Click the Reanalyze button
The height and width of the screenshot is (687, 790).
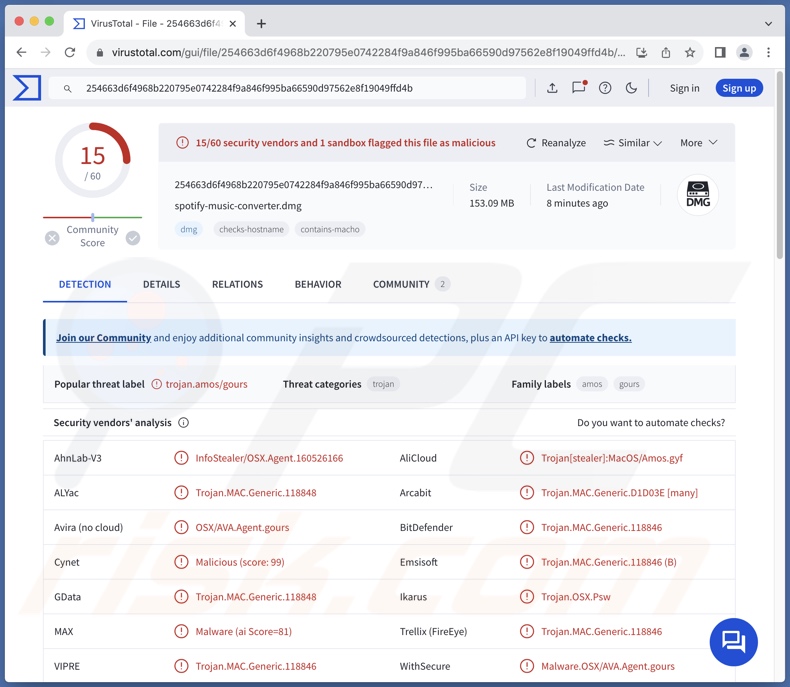556,143
